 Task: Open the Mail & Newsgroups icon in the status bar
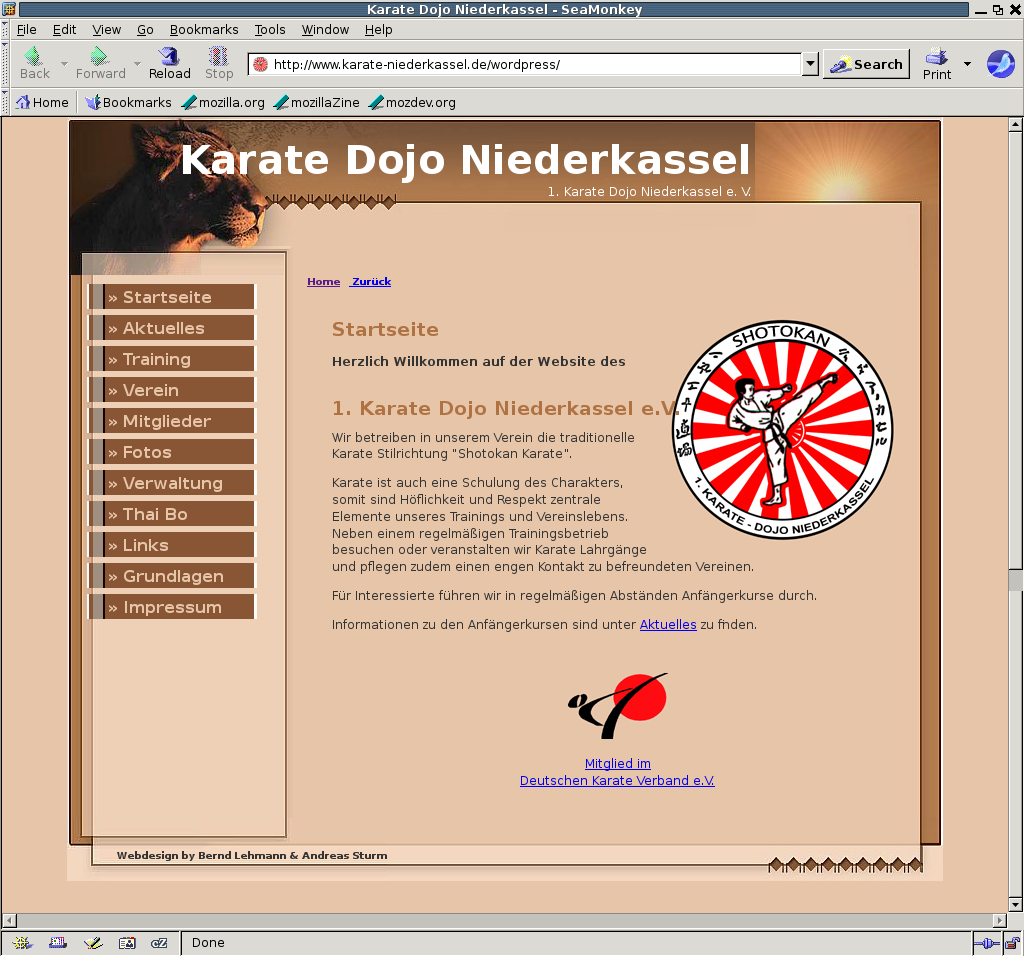(x=57, y=942)
